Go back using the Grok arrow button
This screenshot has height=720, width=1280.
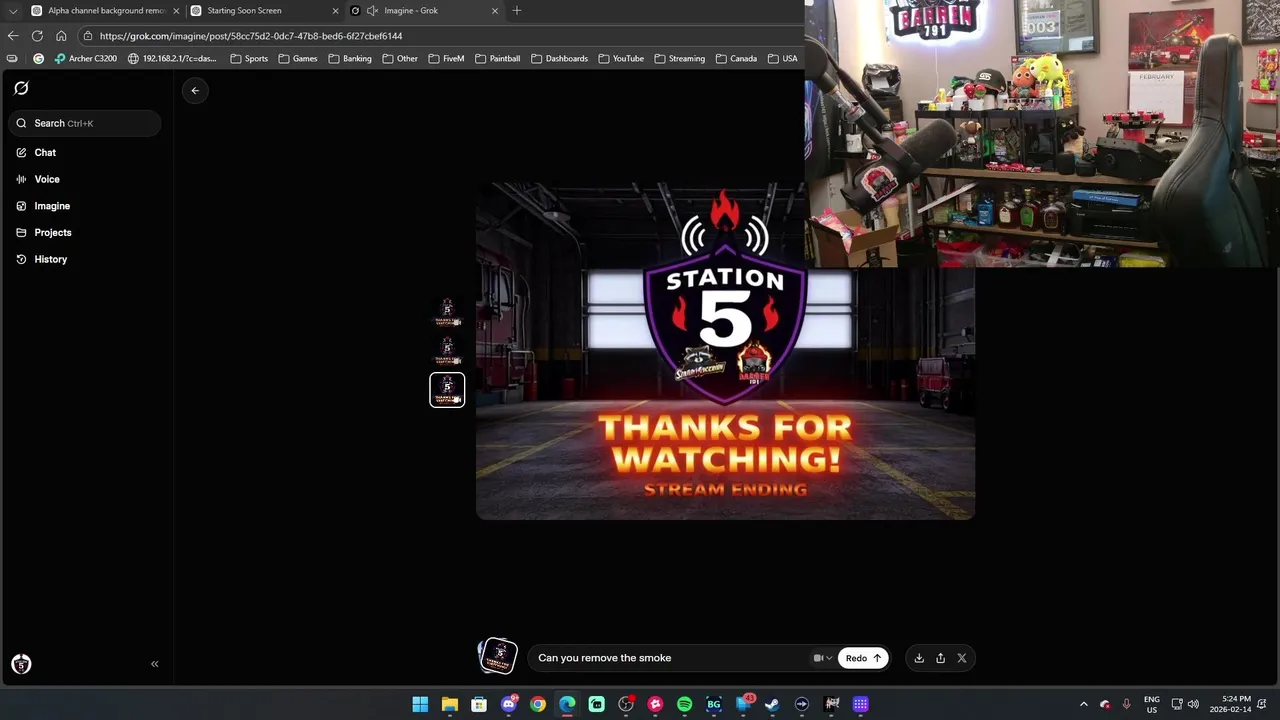(195, 90)
